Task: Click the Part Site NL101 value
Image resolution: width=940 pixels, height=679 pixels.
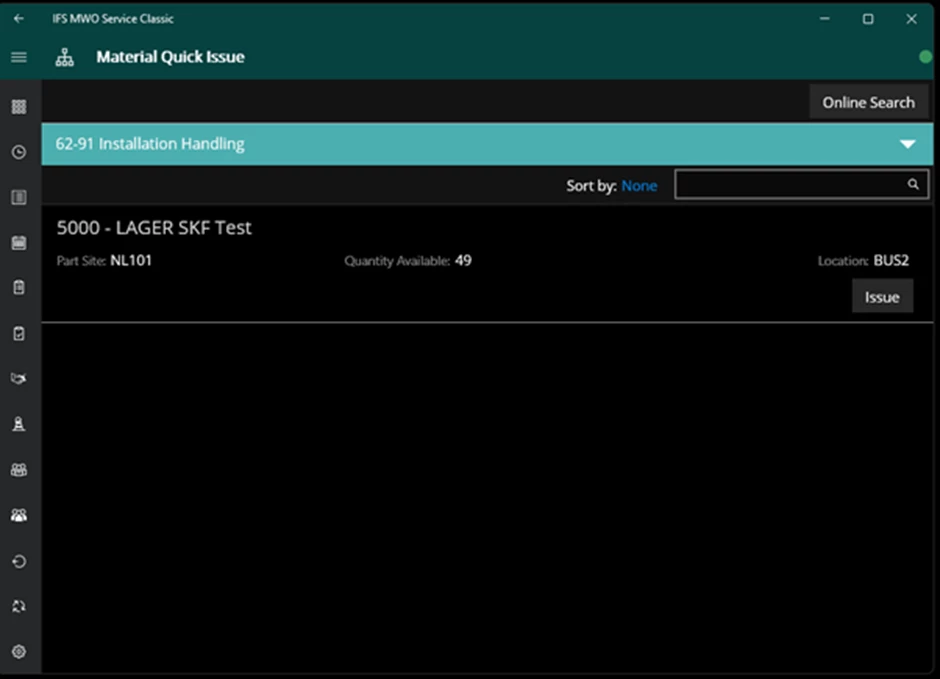Action: [131, 261]
